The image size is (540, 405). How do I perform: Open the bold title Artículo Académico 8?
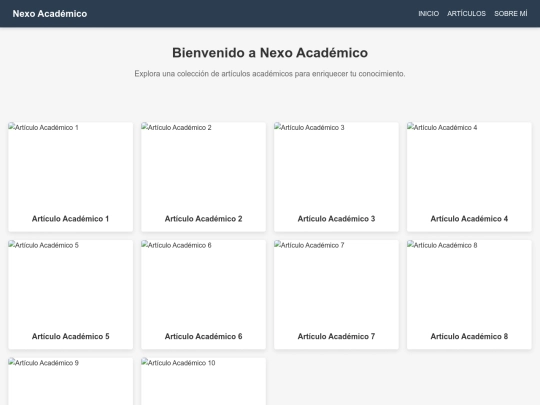[x=469, y=336]
